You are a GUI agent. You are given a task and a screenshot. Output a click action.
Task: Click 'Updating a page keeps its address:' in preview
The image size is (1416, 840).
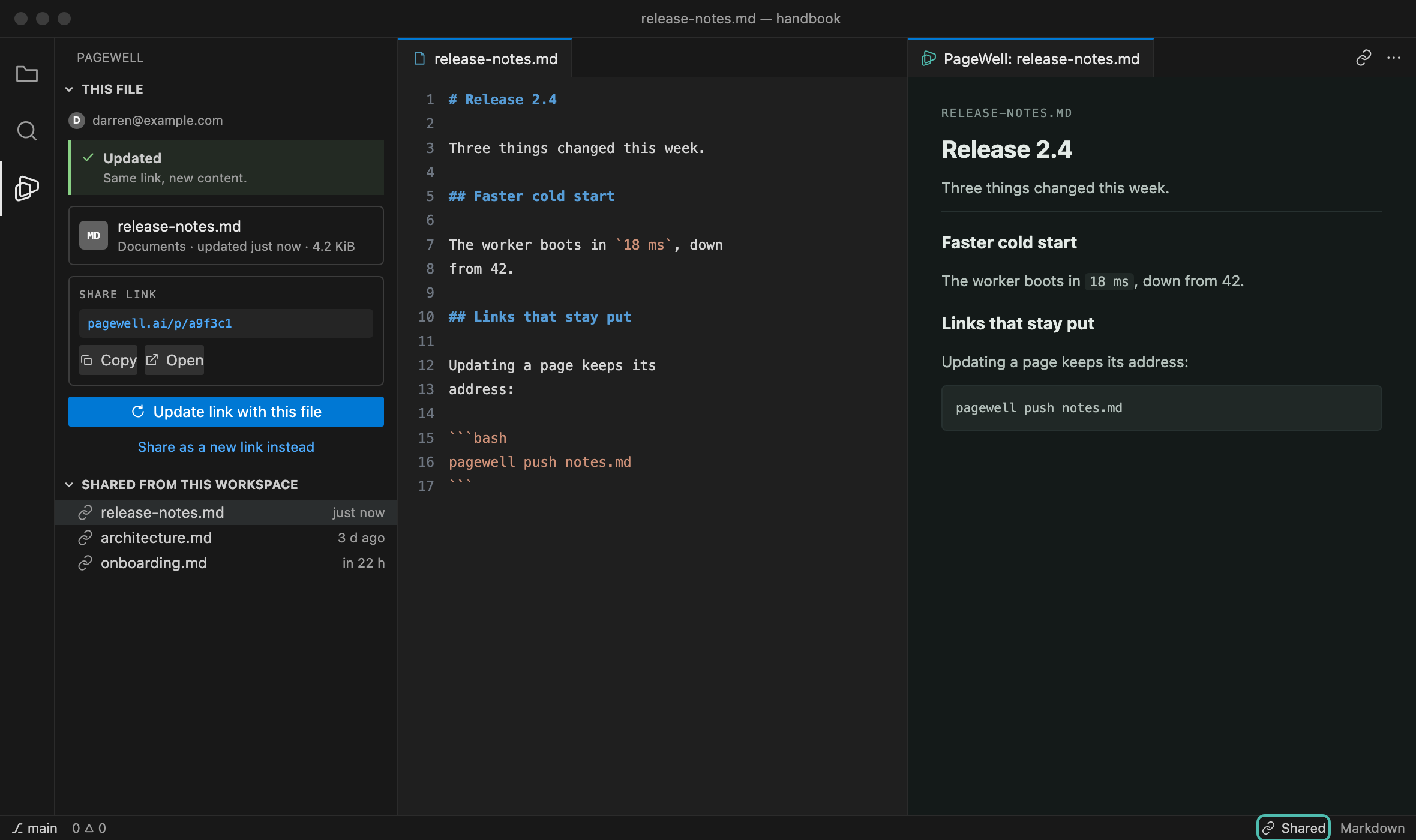coord(1065,362)
